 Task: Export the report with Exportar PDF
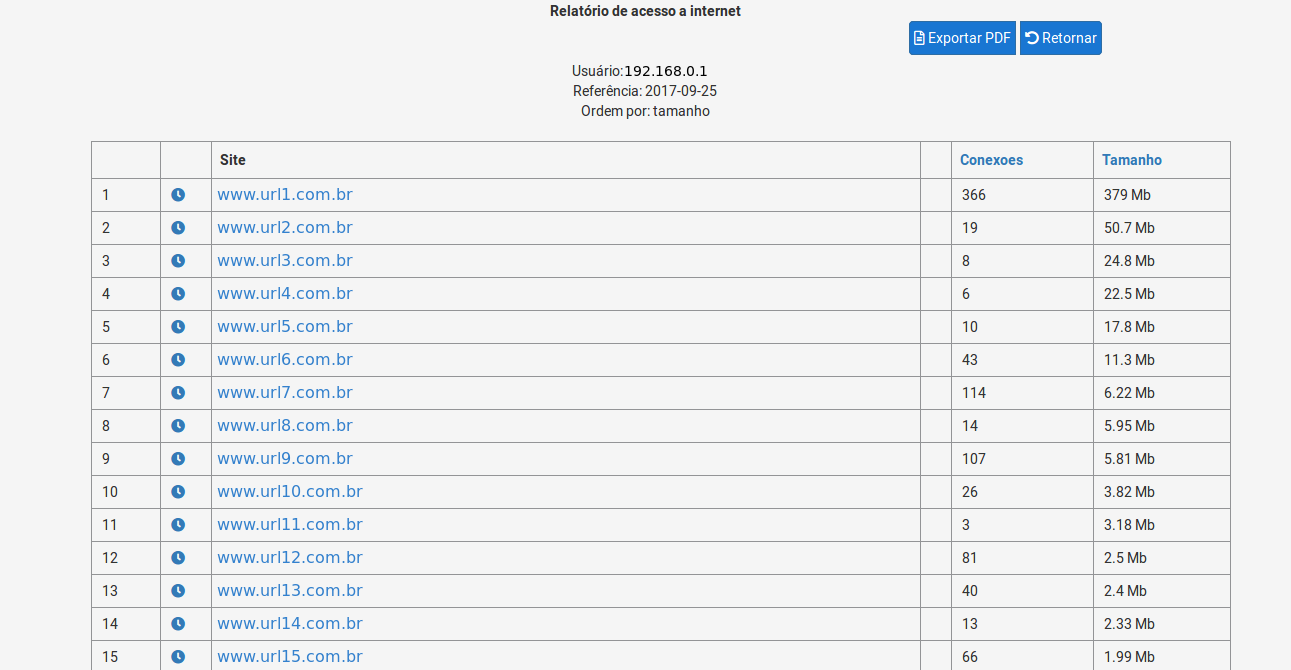point(962,38)
